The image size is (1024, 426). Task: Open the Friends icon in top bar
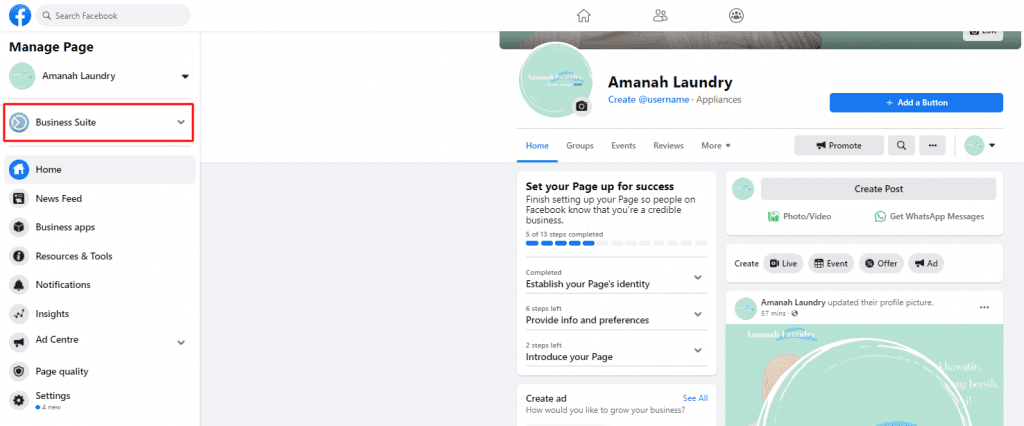660,16
